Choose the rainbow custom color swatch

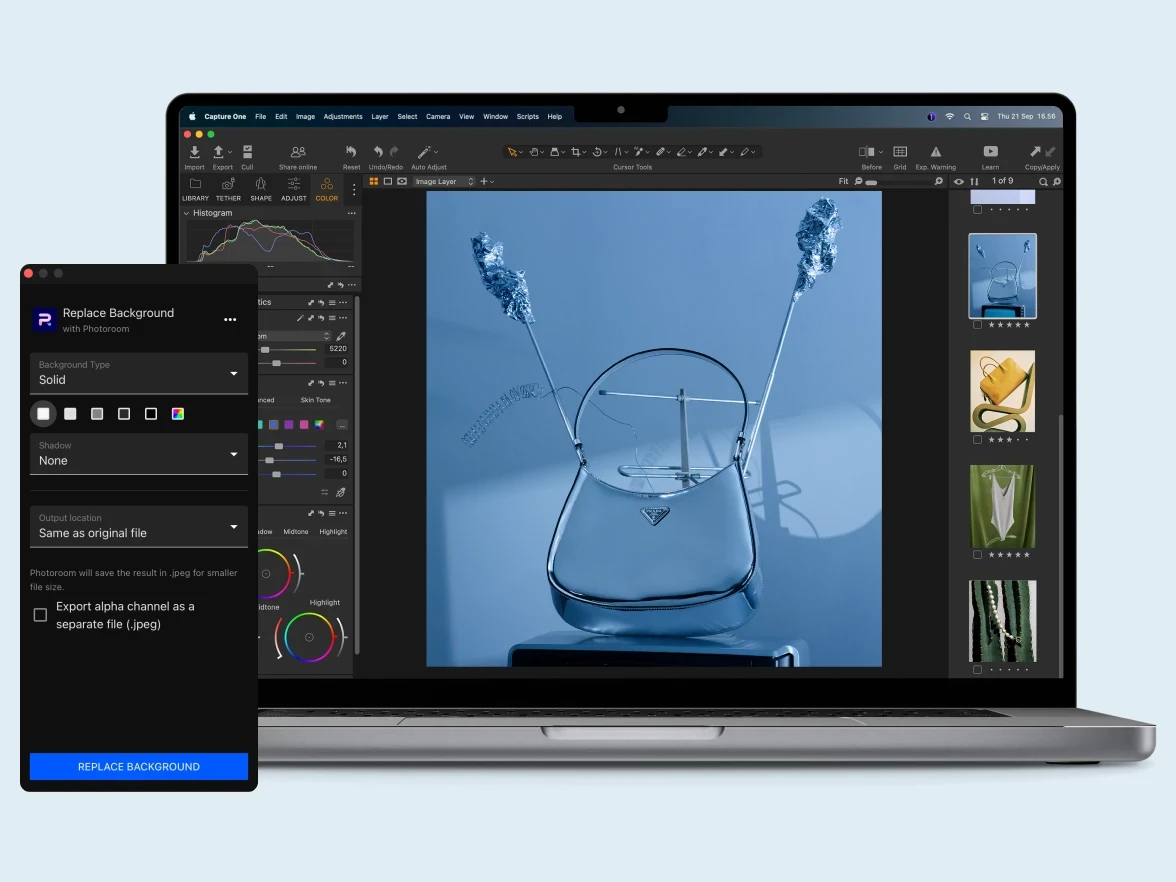[x=178, y=414]
